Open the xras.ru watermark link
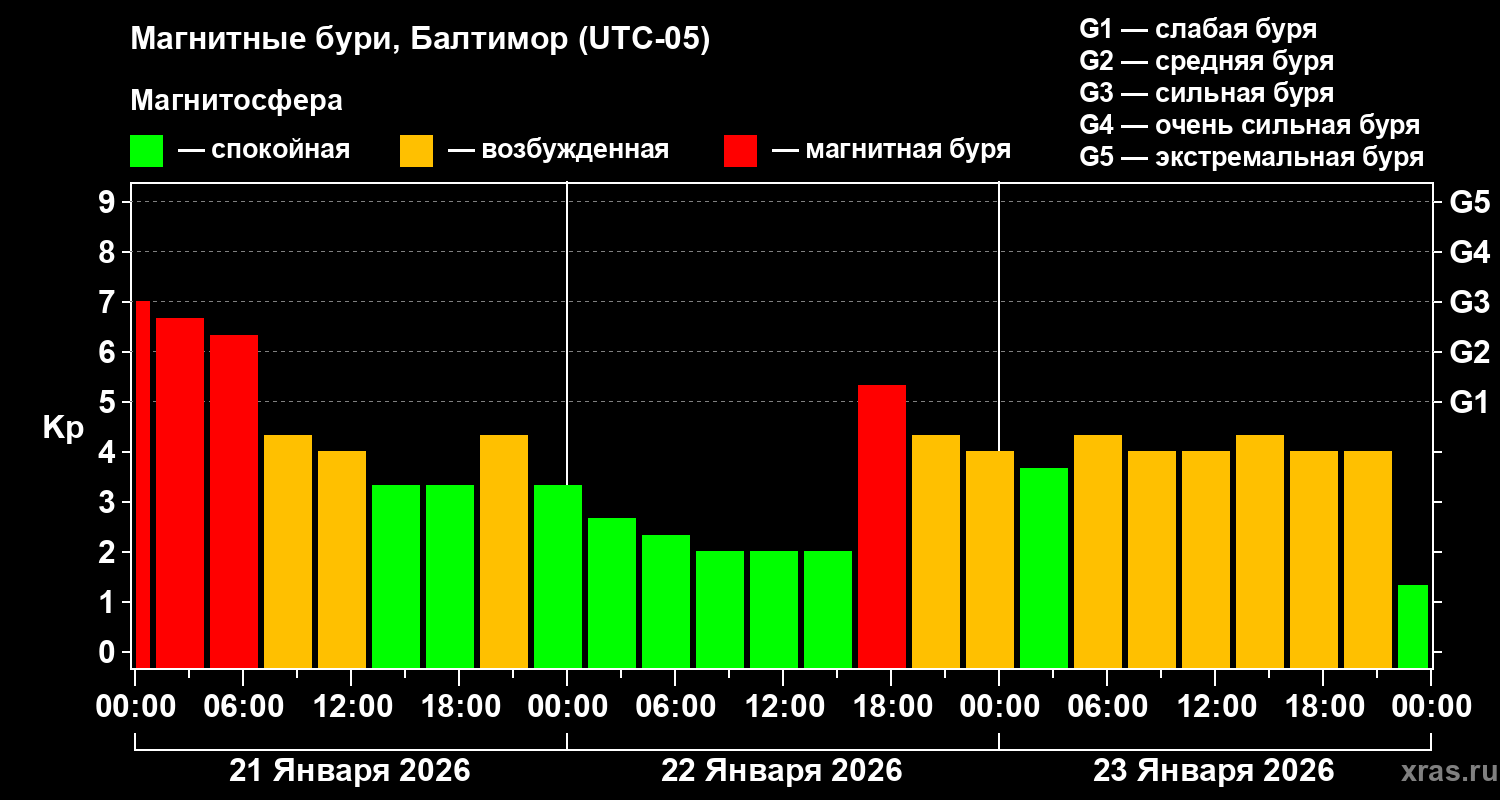Screen dimensions: 1500x800 [x=1444, y=771]
